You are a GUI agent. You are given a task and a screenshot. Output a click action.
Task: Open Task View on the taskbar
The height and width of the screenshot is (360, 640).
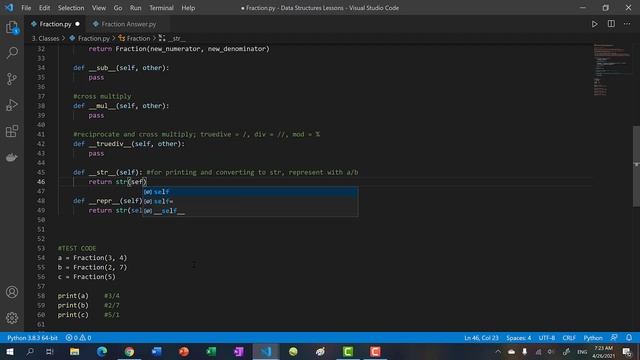[50, 351]
